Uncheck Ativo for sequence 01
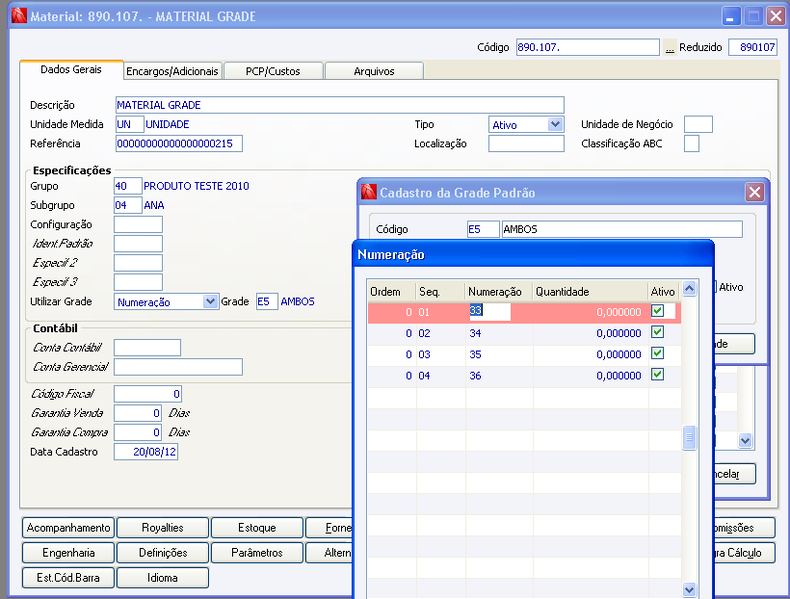 [657, 311]
